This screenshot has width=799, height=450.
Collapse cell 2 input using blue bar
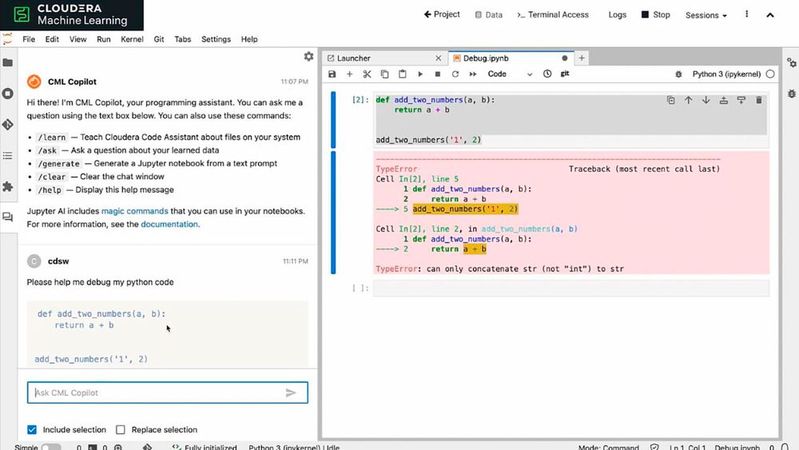(x=333, y=120)
